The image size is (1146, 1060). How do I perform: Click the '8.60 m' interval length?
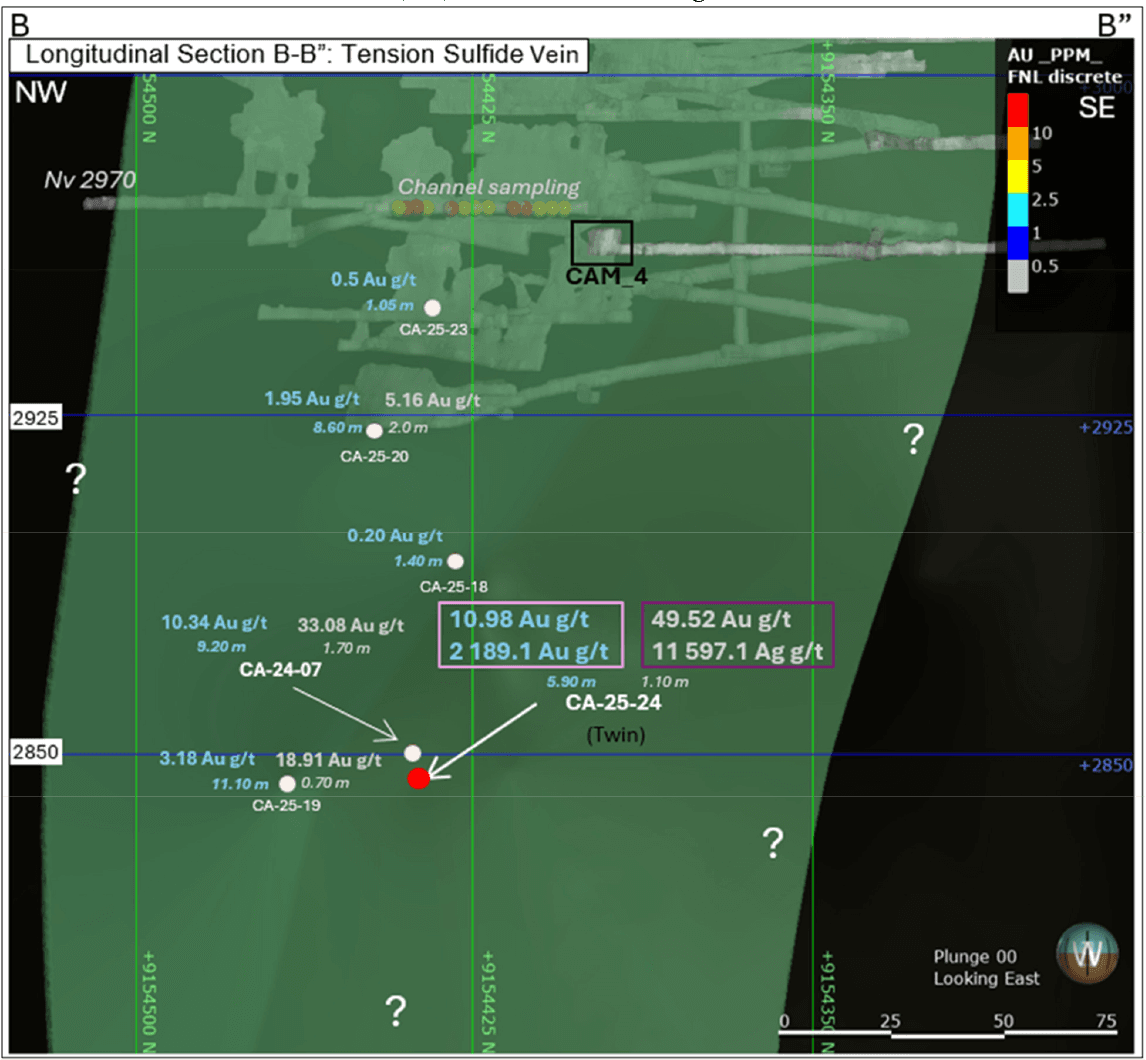[338, 428]
